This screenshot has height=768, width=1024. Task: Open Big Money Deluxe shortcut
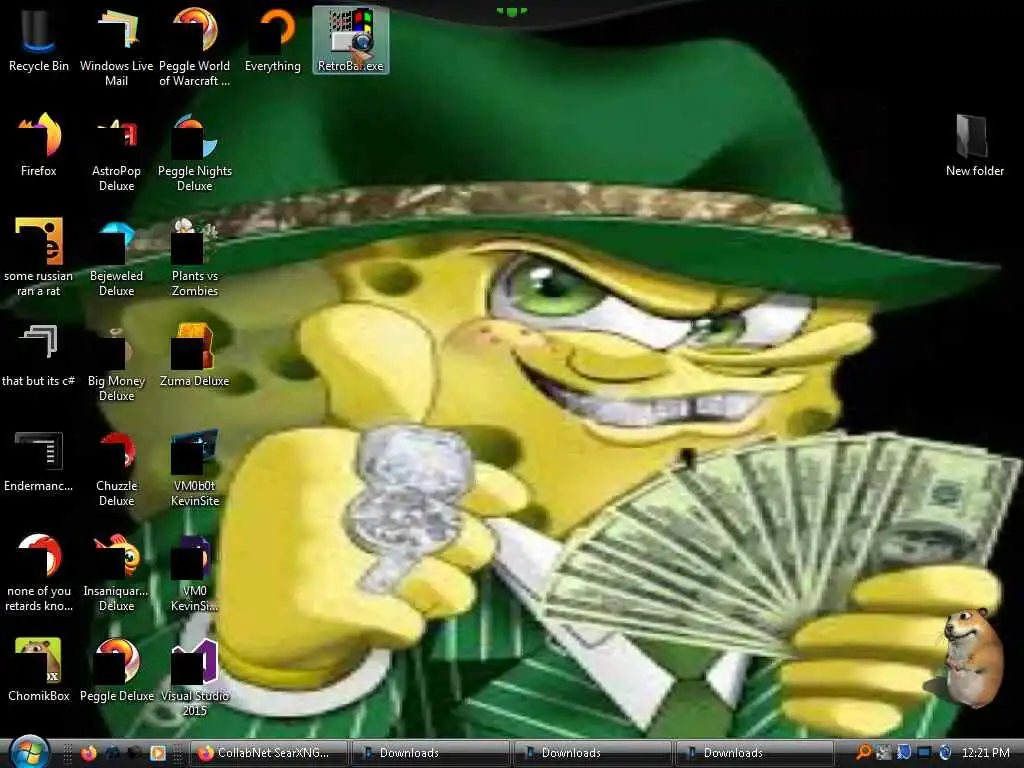pos(116,362)
